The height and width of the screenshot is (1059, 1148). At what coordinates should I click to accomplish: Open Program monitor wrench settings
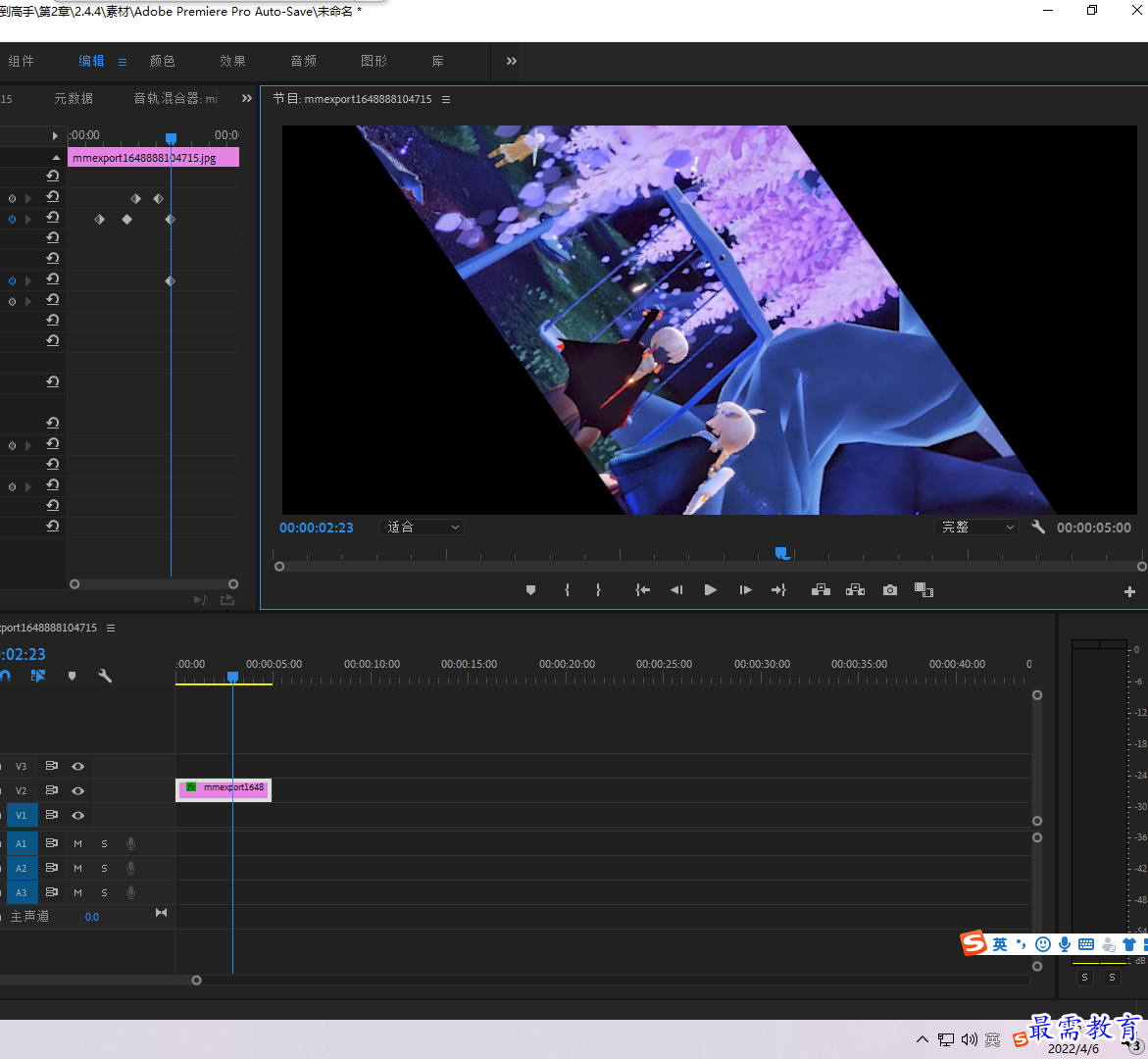(x=1037, y=527)
